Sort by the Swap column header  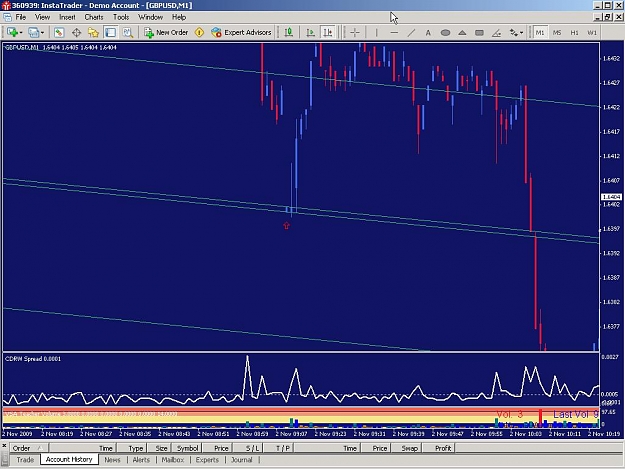pyautogui.click(x=406, y=448)
